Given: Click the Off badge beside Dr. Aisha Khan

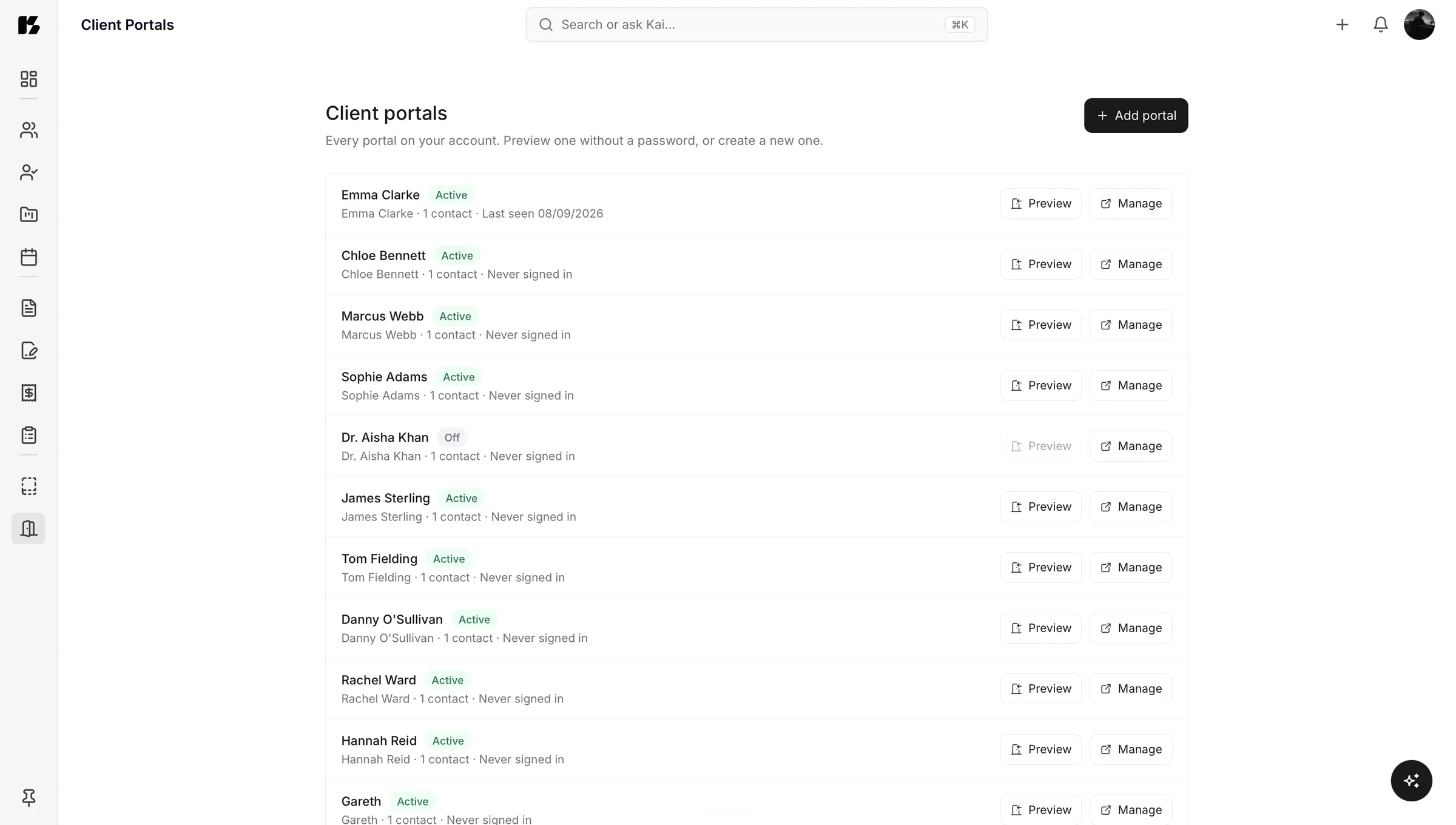Looking at the screenshot, I should pyautogui.click(x=452, y=437).
